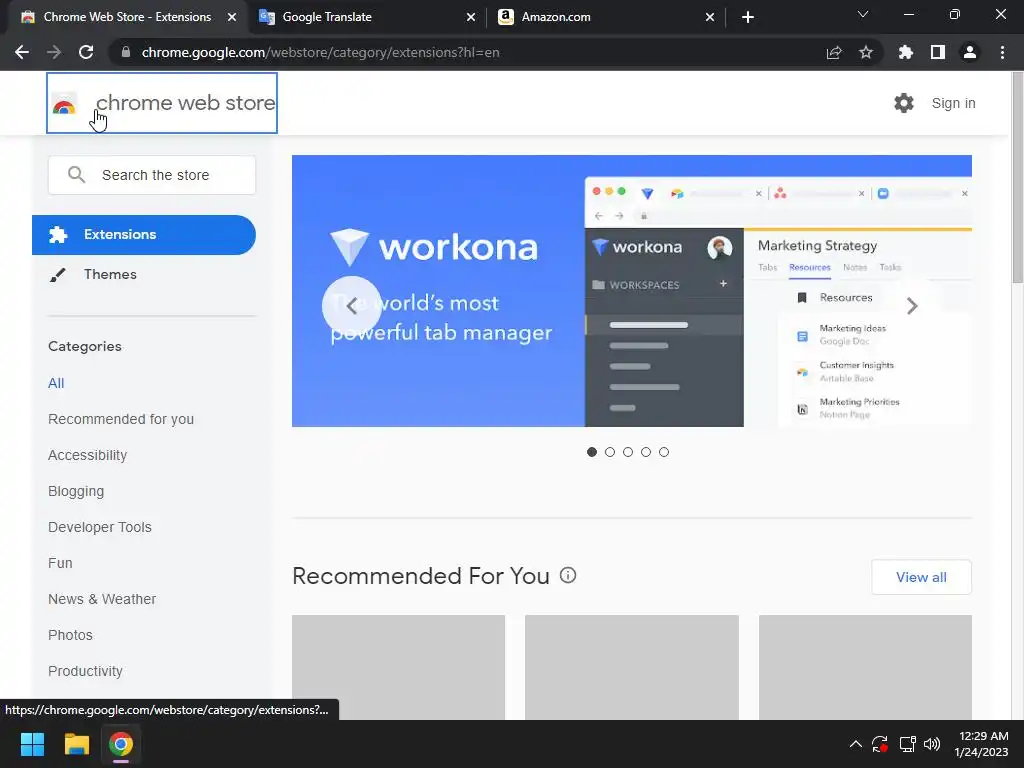Open the Photos category
This screenshot has height=768, width=1024.
[x=71, y=635]
